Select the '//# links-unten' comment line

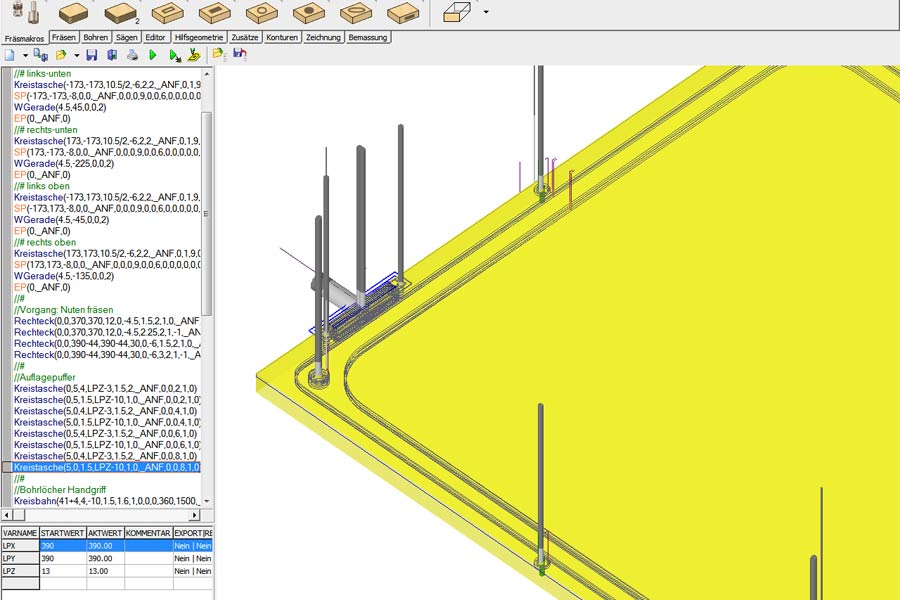click(x=42, y=73)
